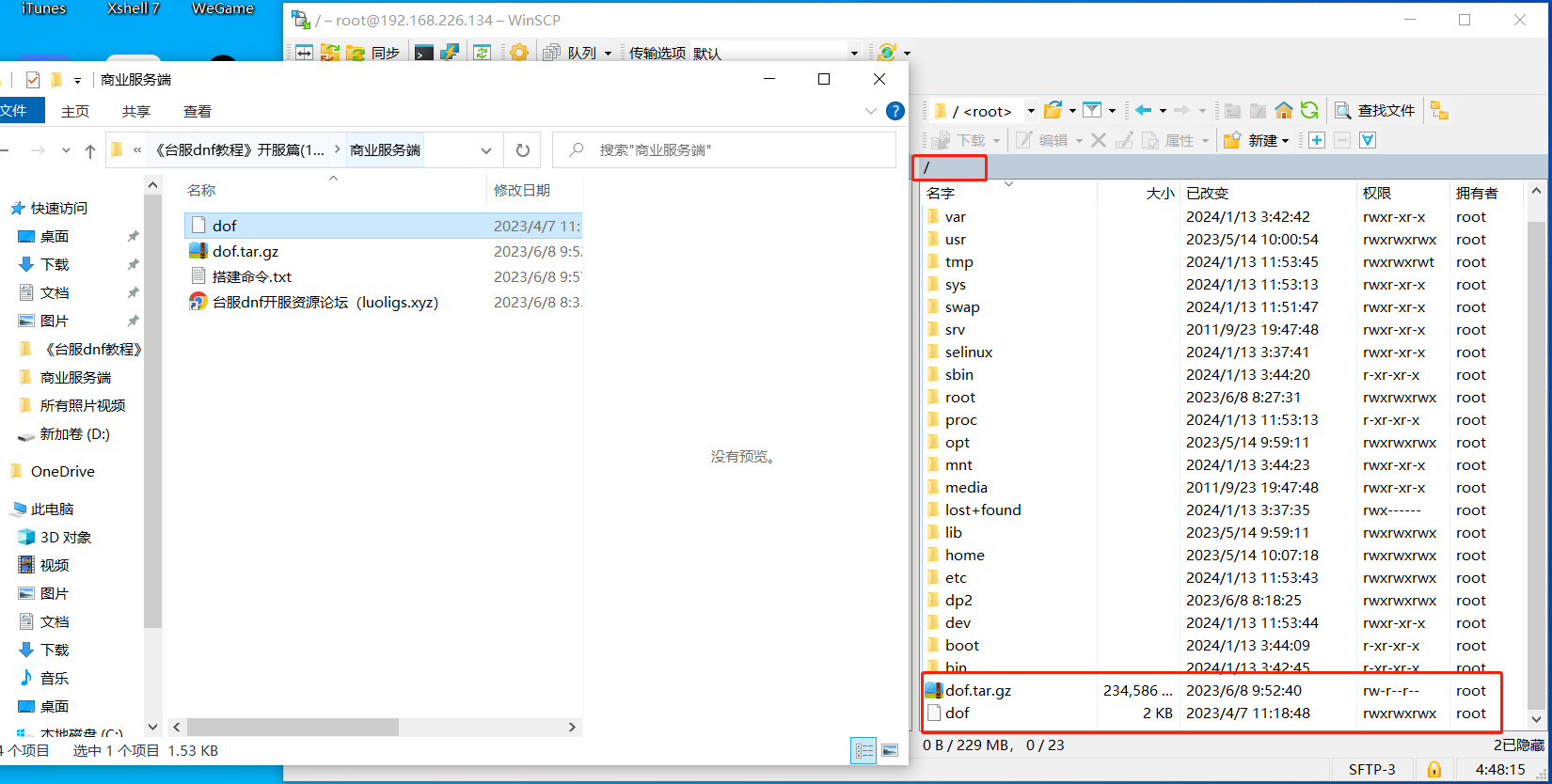The height and width of the screenshot is (784, 1552).
Task: Open WinSCP preferences gear icon
Action: pyautogui.click(x=518, y=53)
